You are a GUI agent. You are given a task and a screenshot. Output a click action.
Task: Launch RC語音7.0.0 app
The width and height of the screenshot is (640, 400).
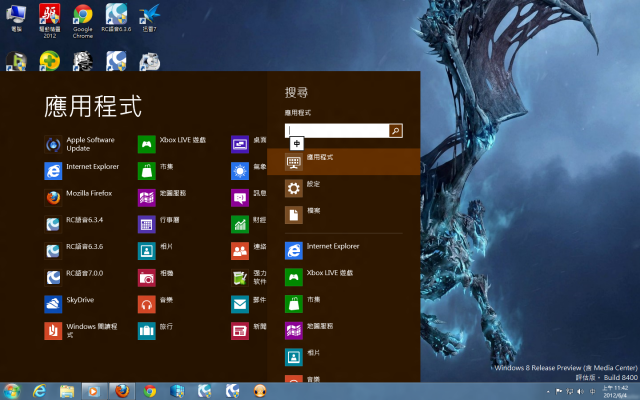pos(73,277)
